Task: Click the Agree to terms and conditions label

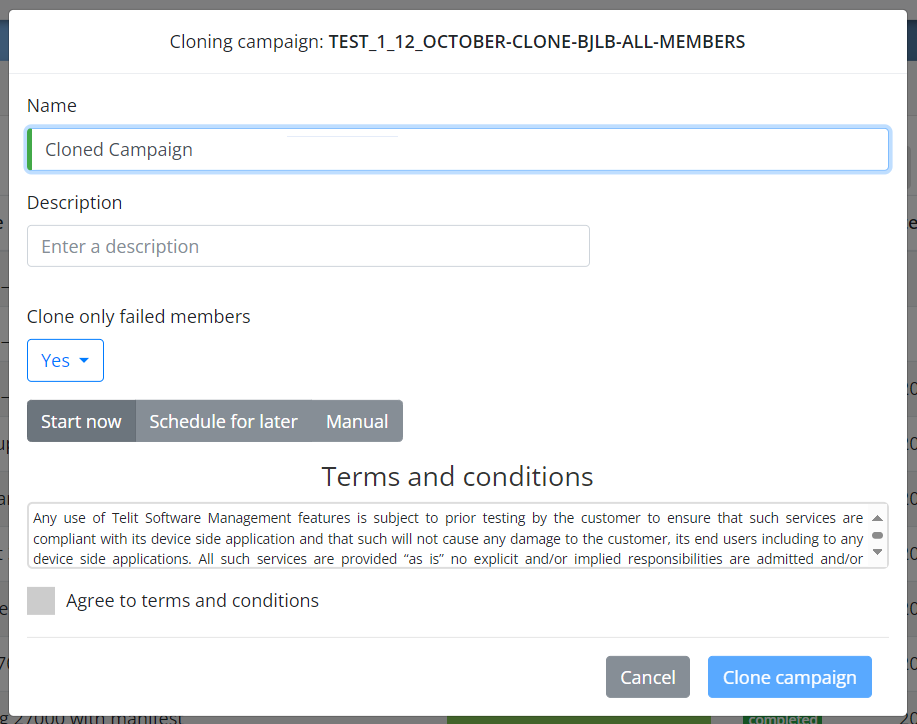Action: [x=192, y=601]
